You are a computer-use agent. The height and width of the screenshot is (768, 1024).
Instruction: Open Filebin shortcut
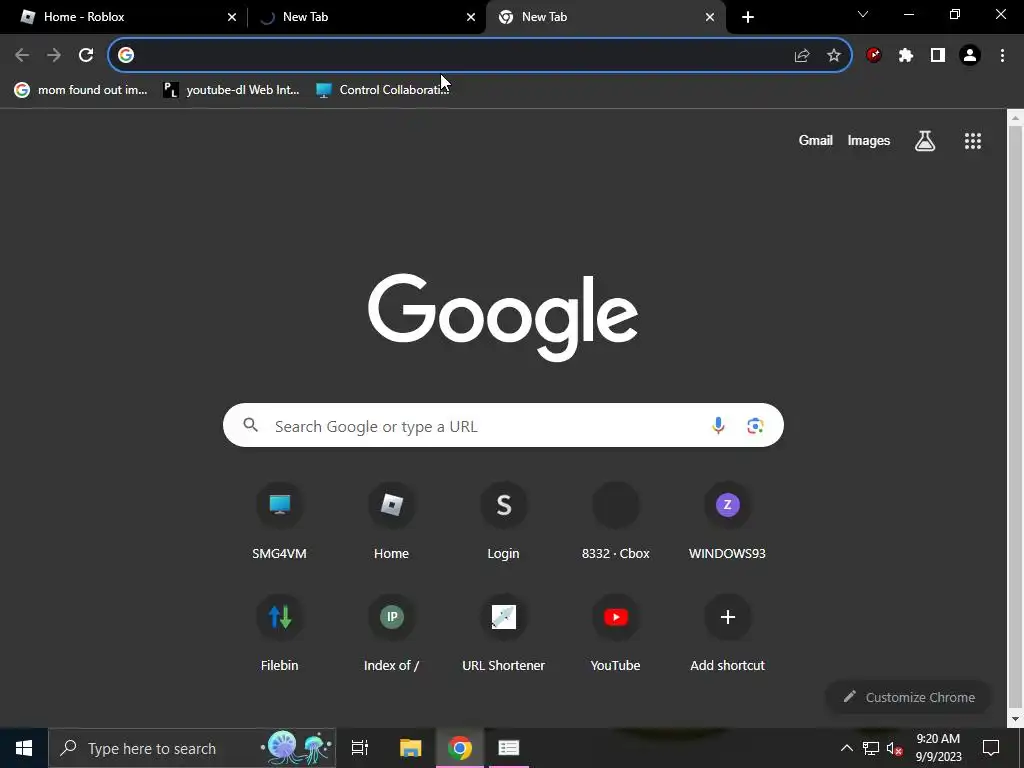[280, 633]
